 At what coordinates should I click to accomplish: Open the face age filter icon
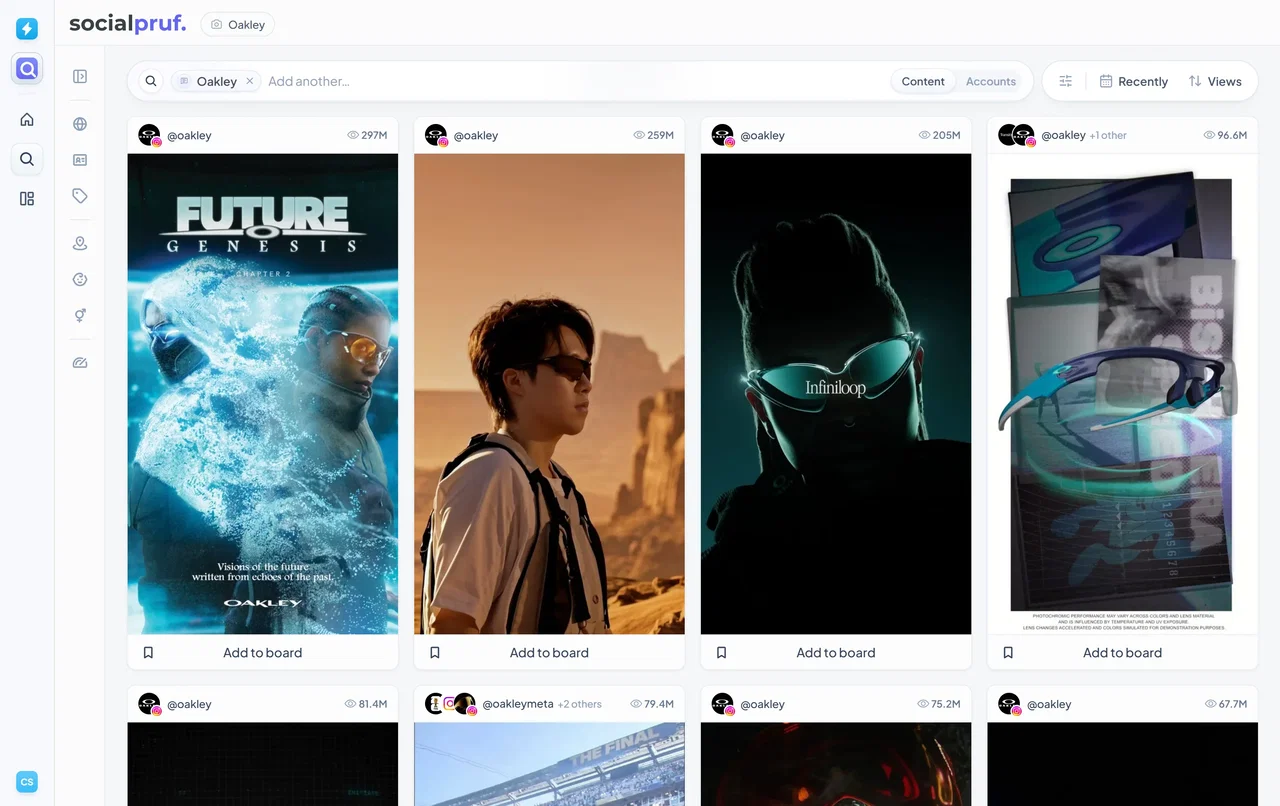coord(80,280)
